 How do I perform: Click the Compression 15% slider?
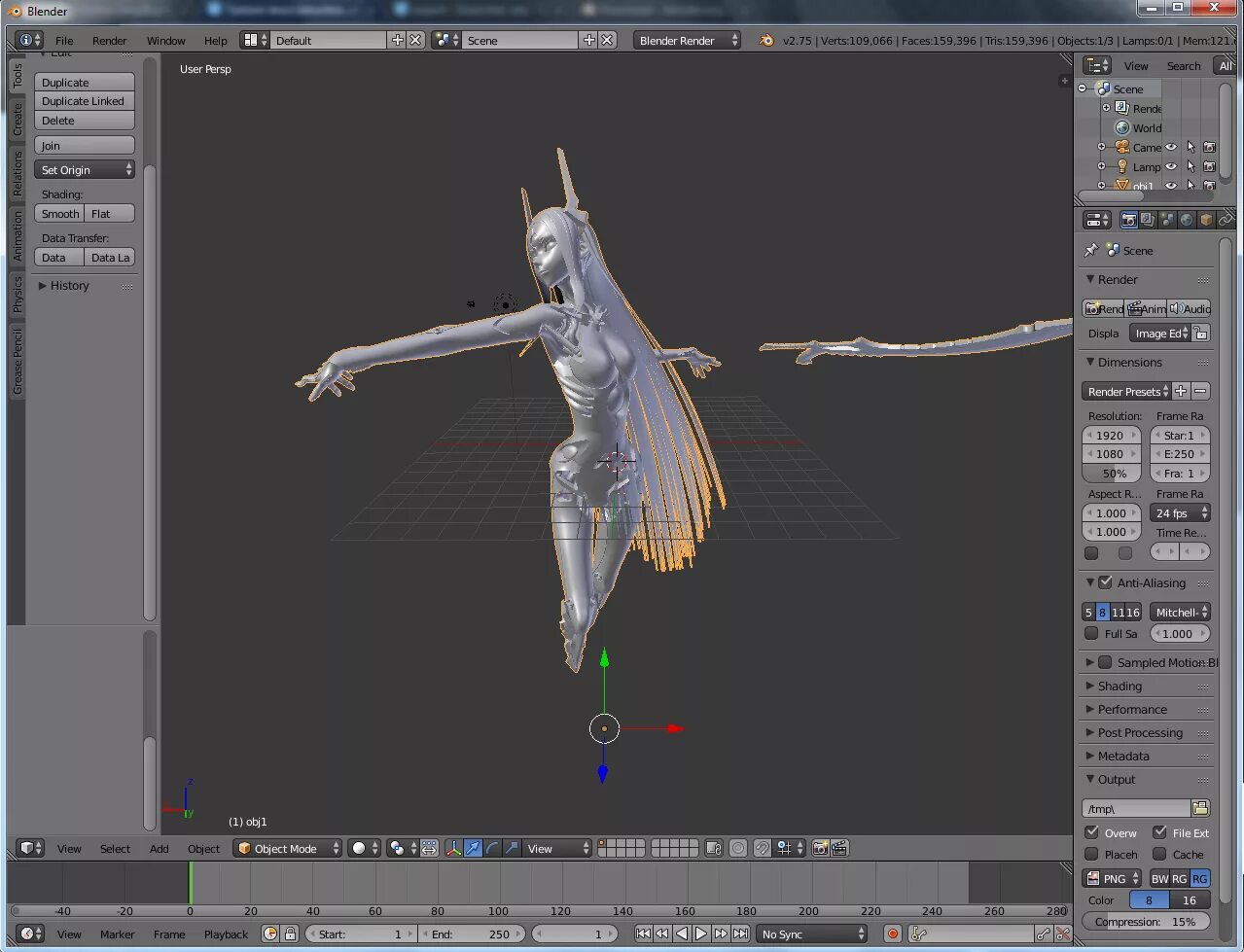(x=1146, y=921)
